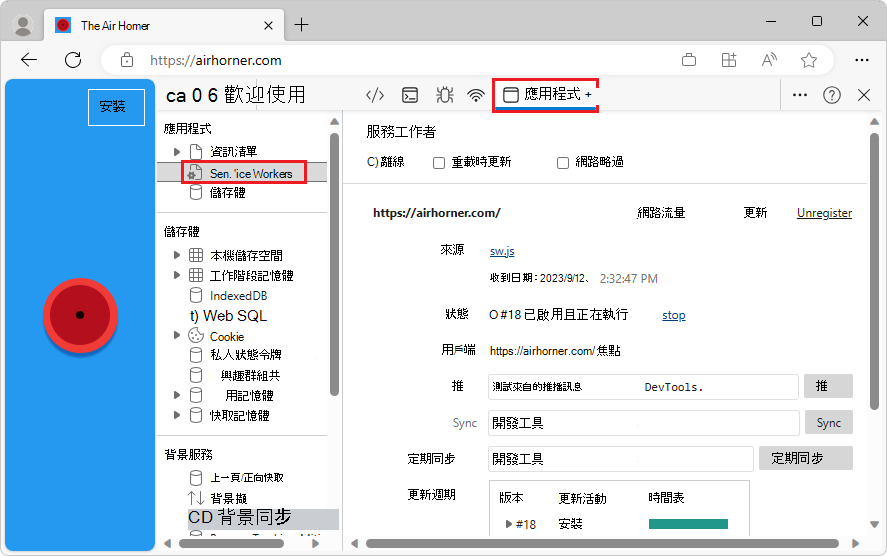
Task: Open the sw.js source link
Action: 502,251
